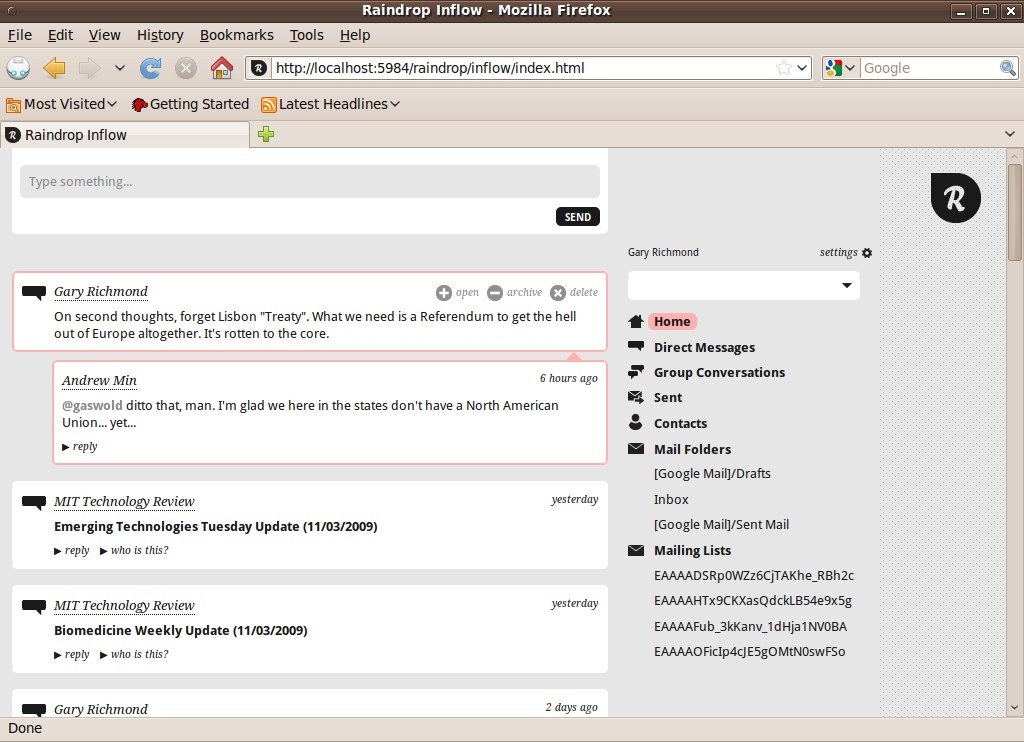
Task: Open the Edit menu
Action: (60, 35)
